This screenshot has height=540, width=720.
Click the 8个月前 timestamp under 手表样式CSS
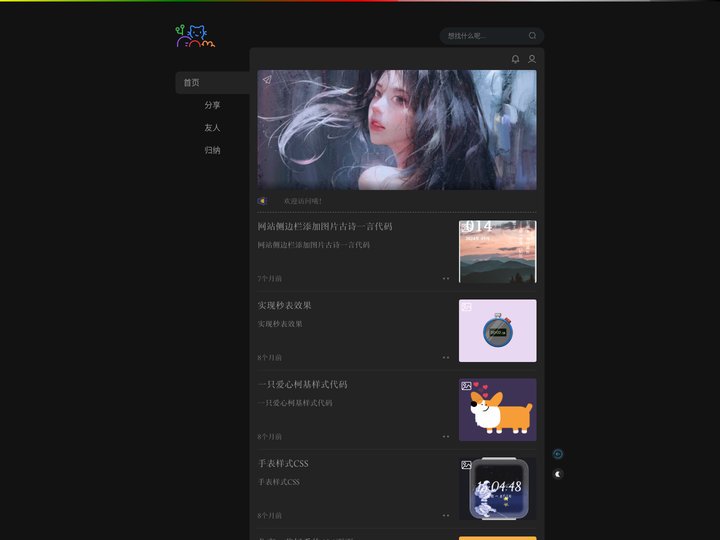[x=270, y=515]
